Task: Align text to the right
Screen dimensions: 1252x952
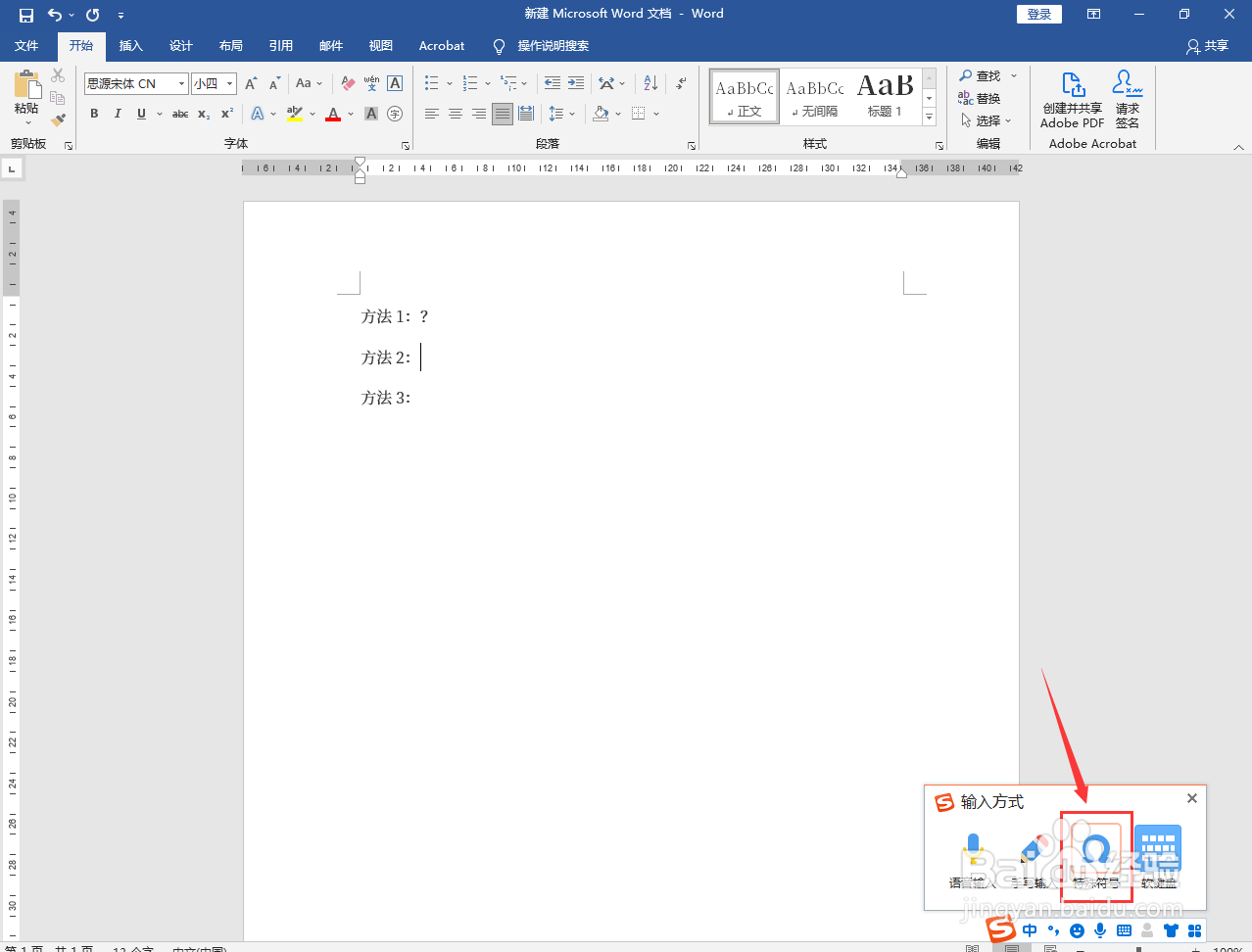Action: 478,114
